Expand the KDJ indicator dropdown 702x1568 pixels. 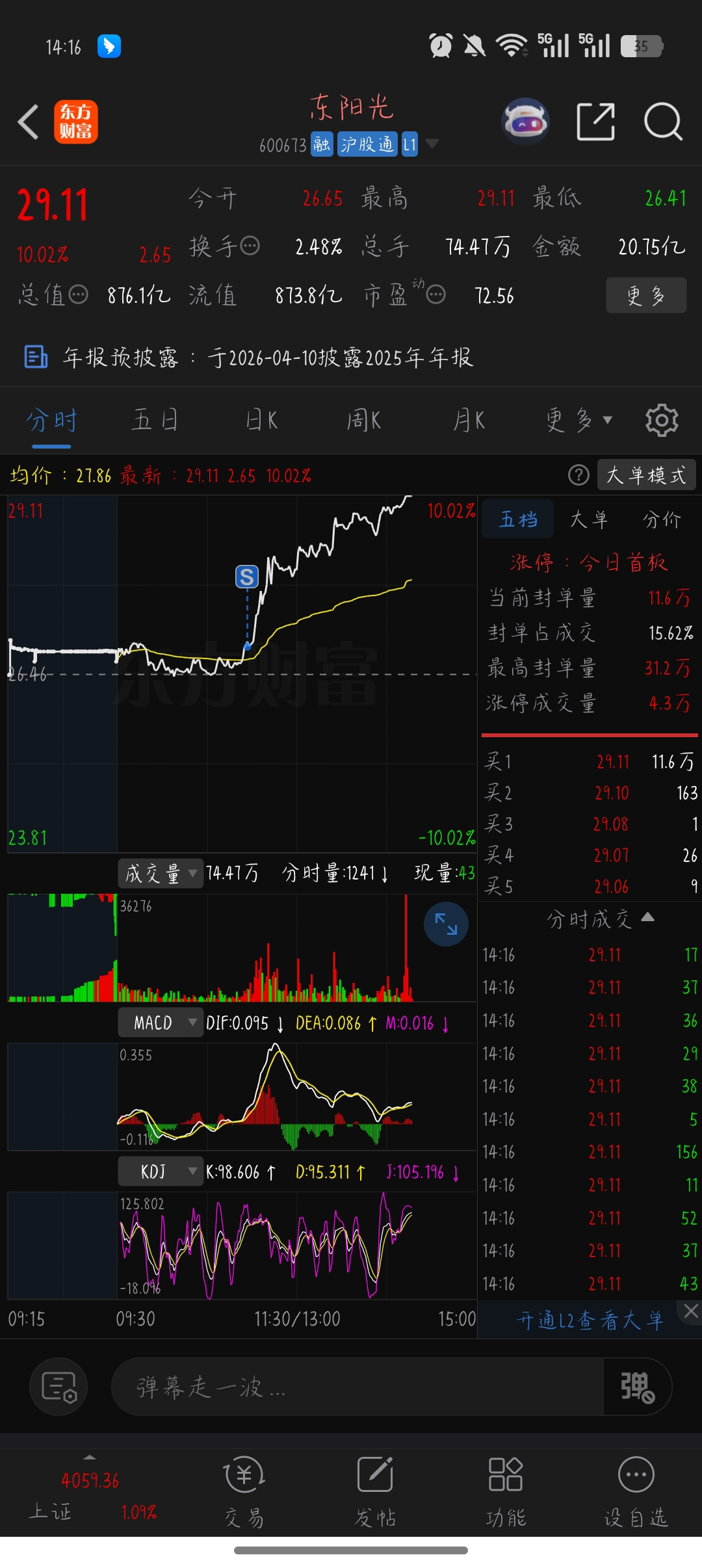coord(161,1172)
